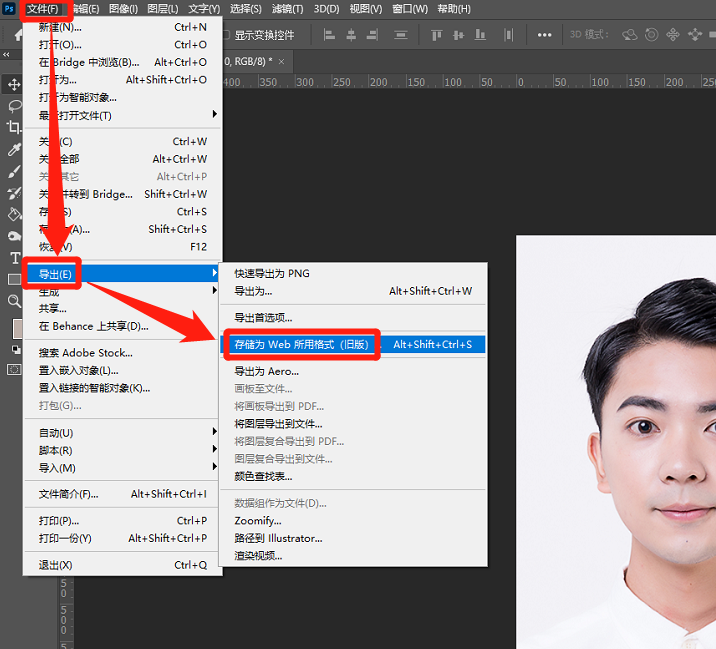Select 导出首选项...

pyautogui.click(x=353, y=317)
